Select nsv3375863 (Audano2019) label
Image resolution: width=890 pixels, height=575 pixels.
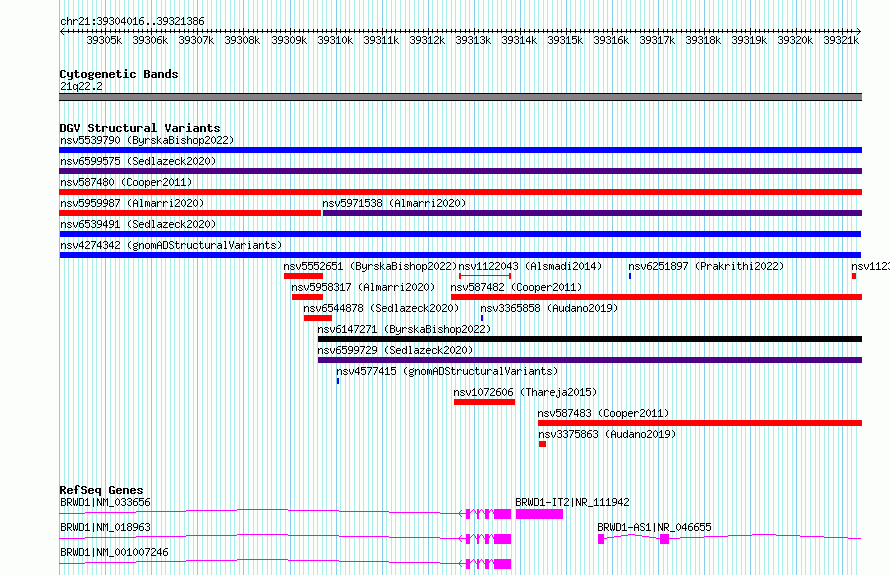coord(607,434)
